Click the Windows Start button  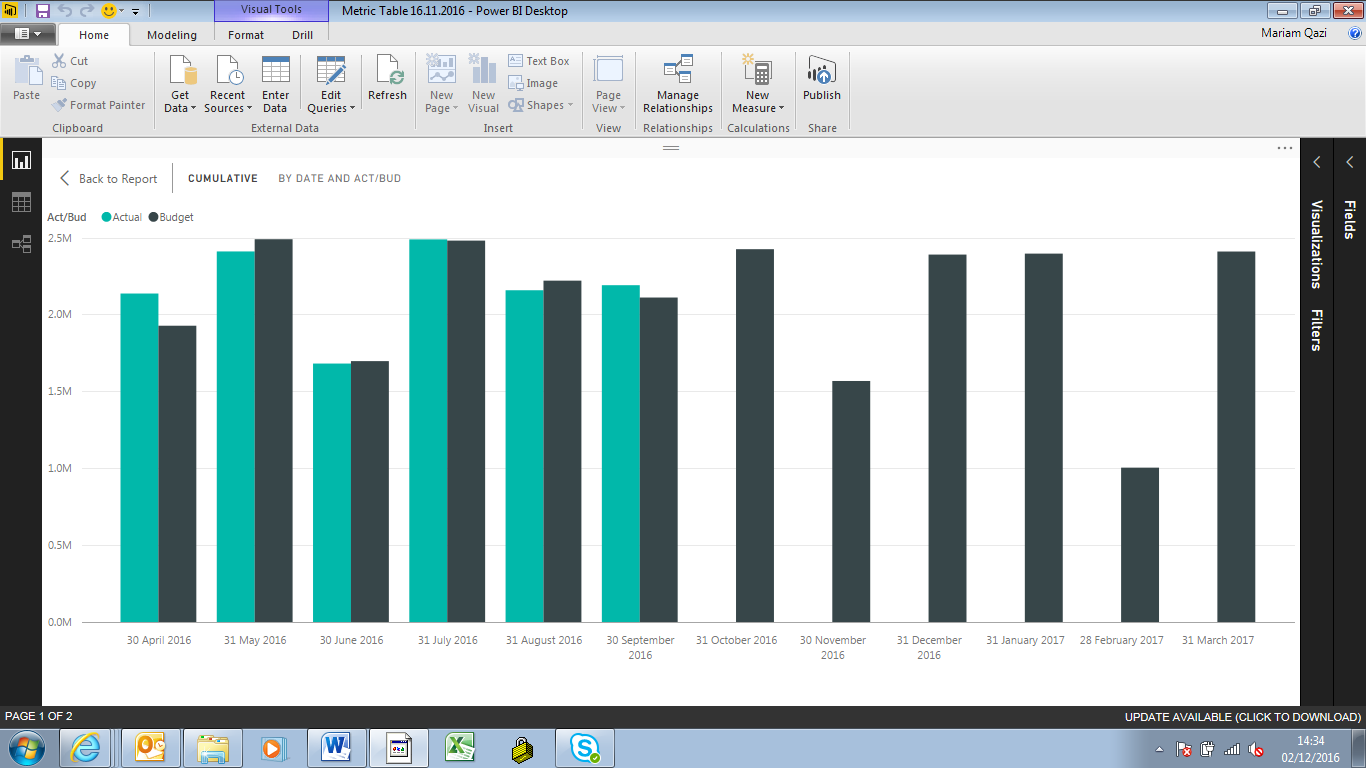point(27,748)
